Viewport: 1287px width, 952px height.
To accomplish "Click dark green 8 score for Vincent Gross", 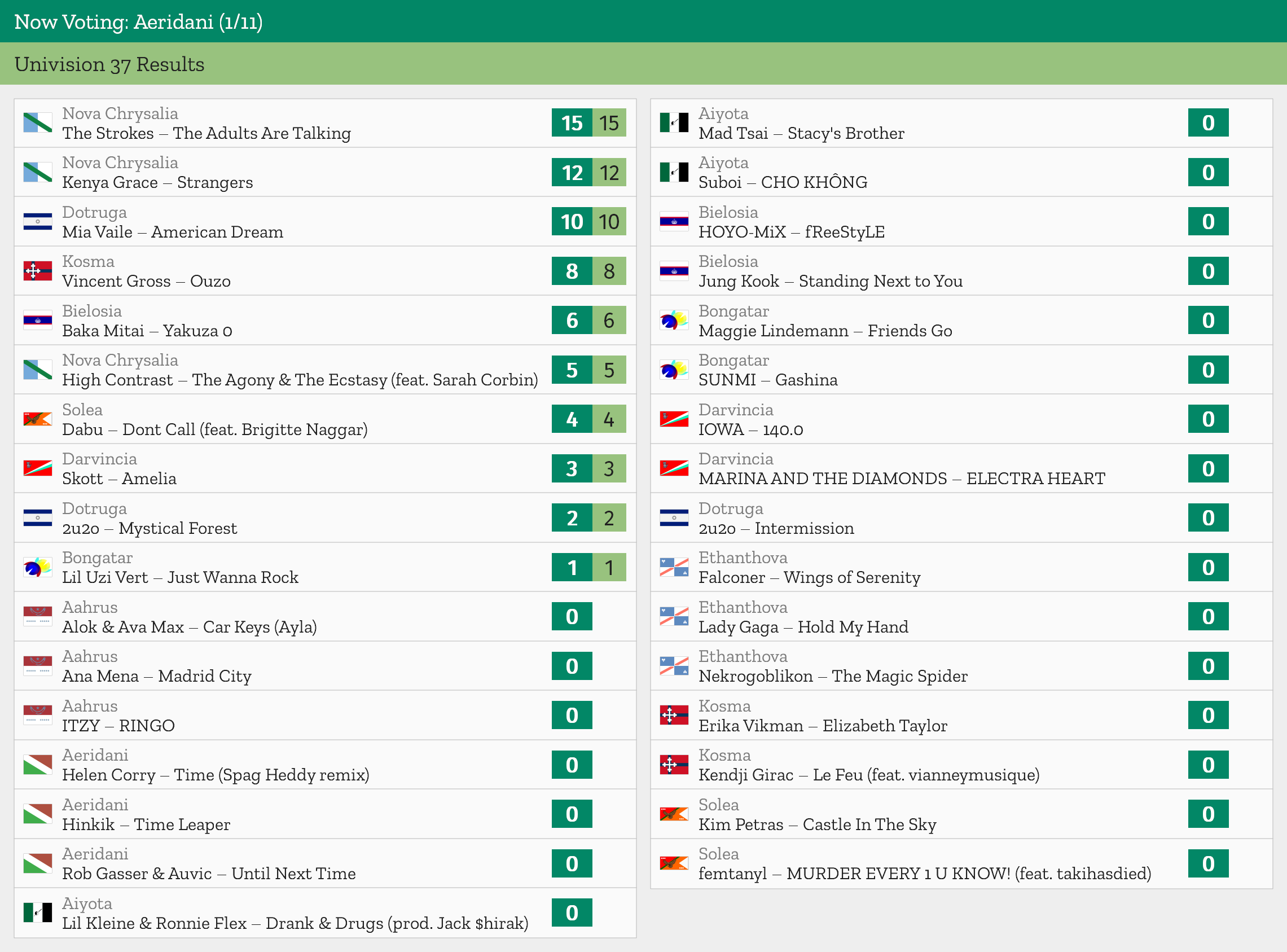I will click(x=572, y=271).
